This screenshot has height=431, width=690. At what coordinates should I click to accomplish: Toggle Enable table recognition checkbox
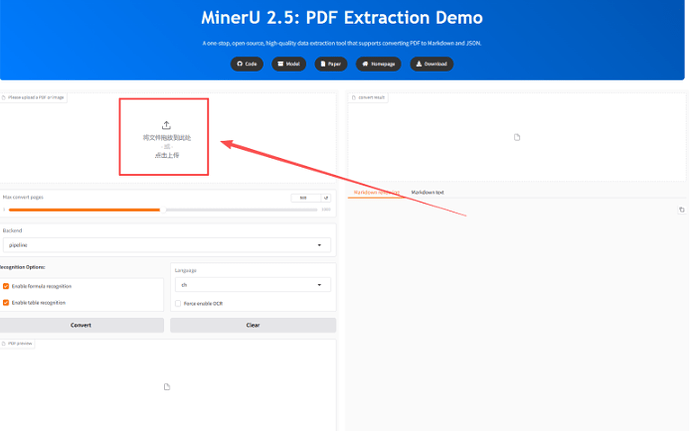coord(6,302)
